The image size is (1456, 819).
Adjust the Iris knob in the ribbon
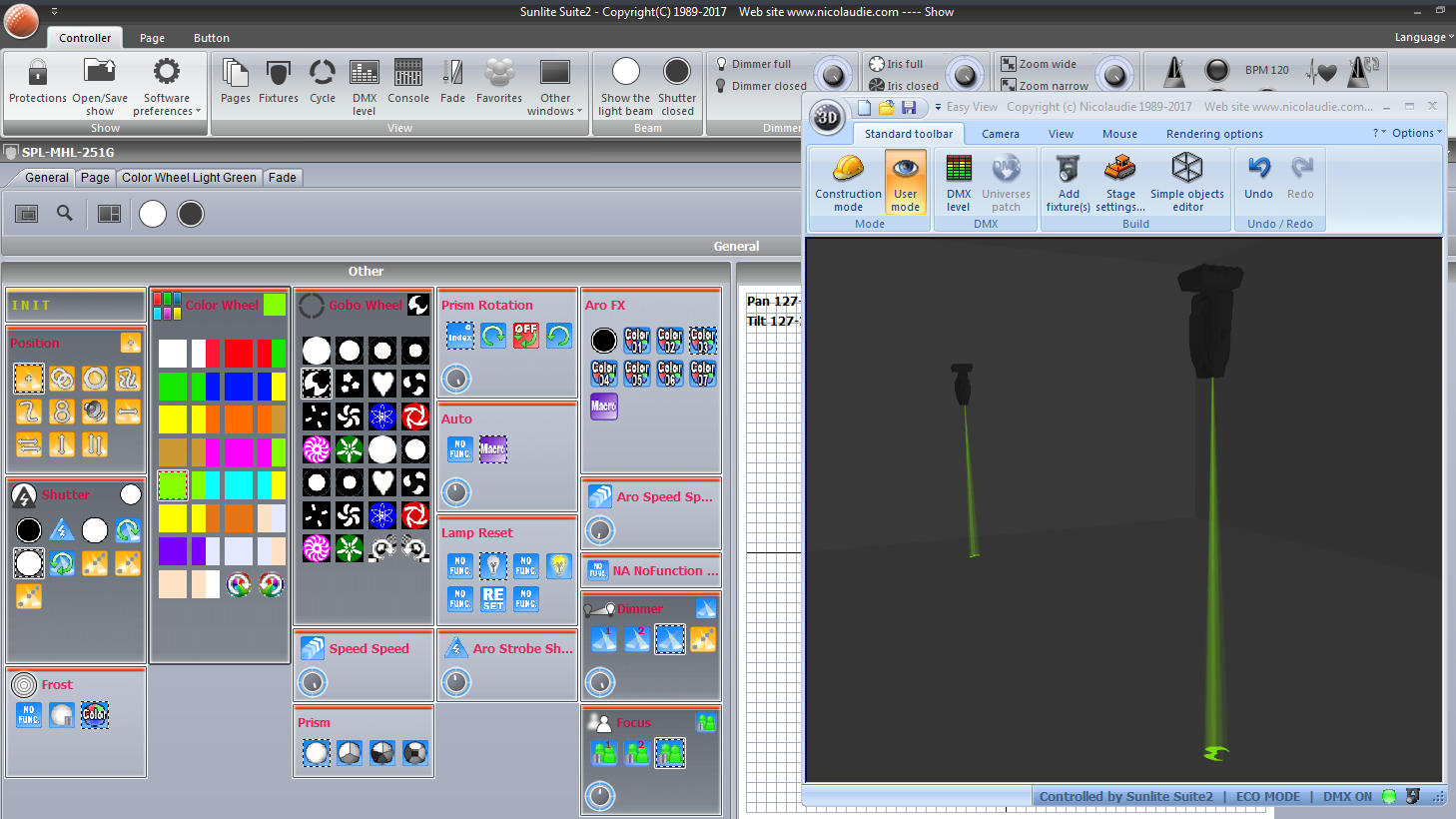pos(964,75)
